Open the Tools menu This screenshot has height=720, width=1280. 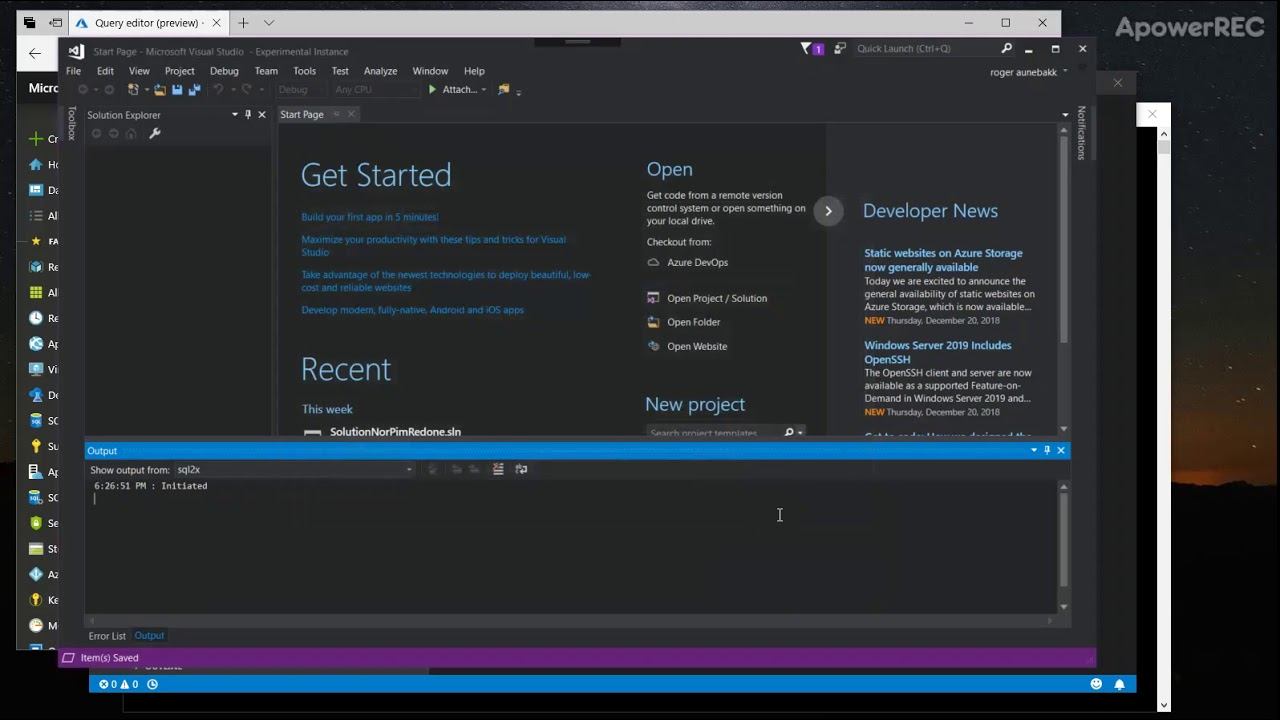click(304, 71)
